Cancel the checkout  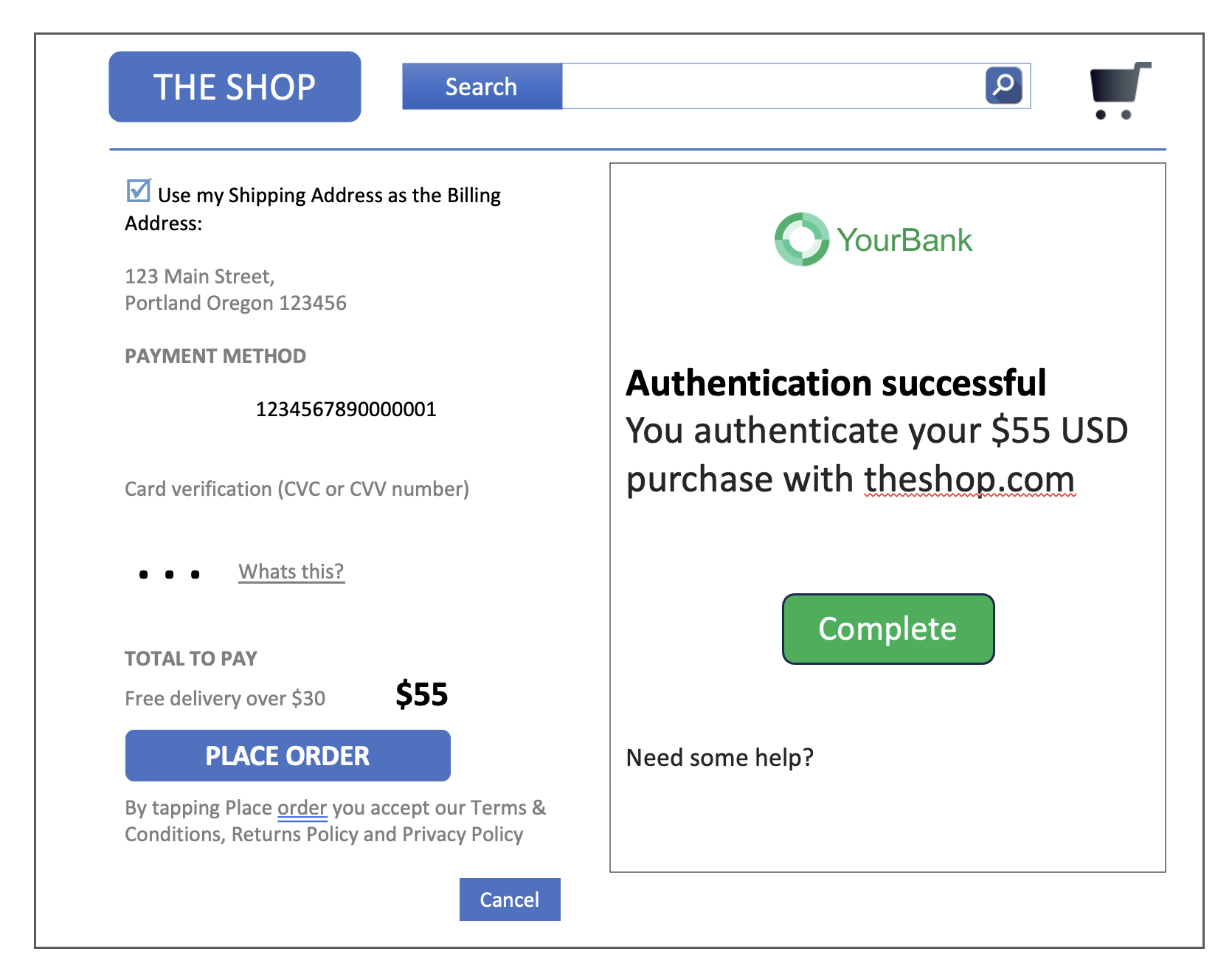coord(510,899)
